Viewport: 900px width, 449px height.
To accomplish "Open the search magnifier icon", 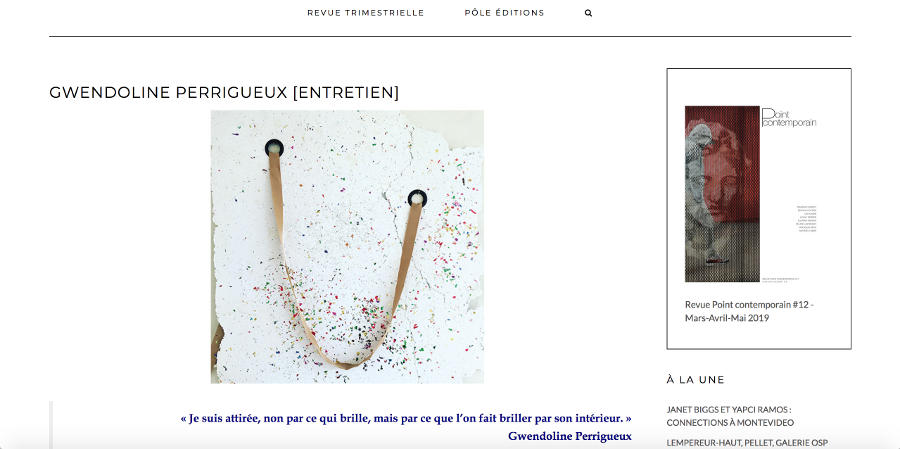I will 588,13.
